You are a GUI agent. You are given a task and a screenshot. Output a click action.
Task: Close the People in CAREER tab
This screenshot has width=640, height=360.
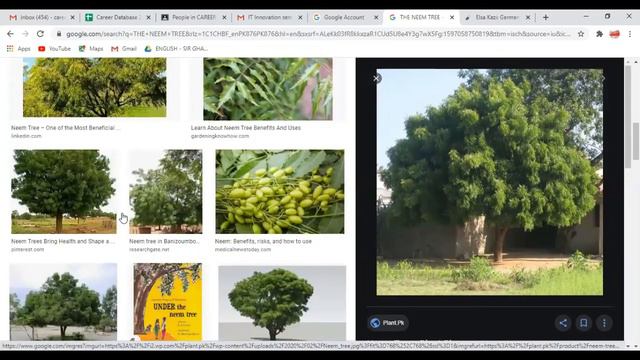coord(224,18)
